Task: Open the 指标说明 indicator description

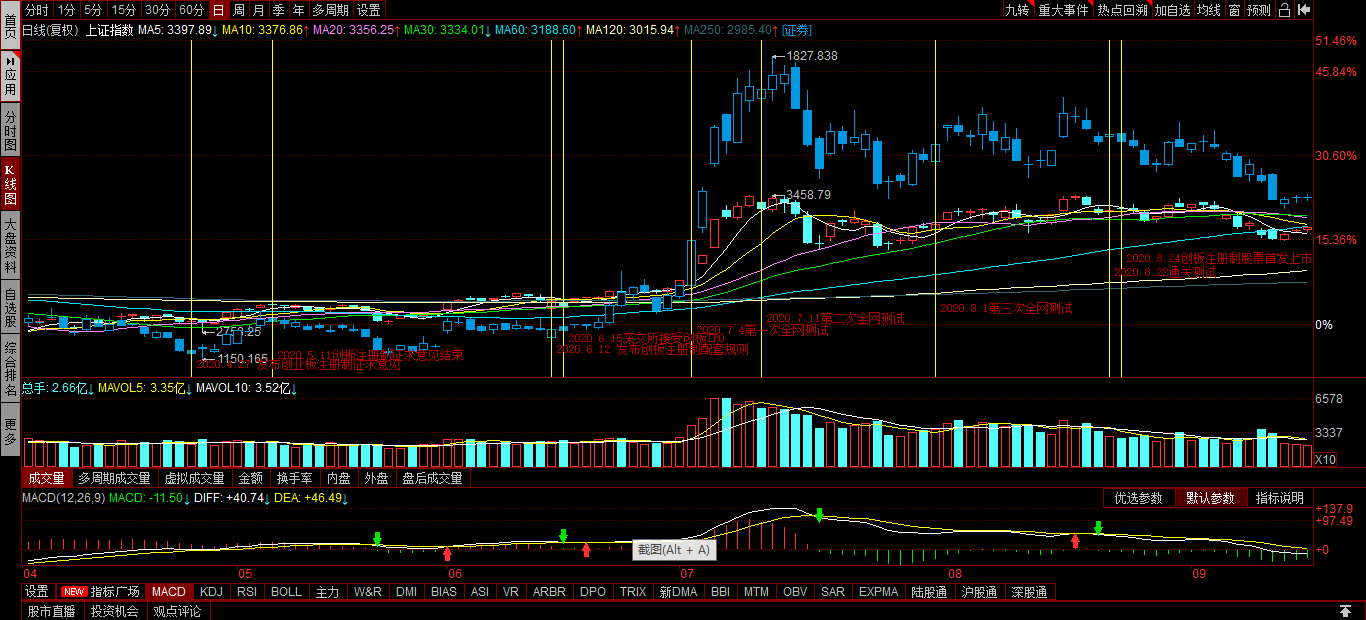Action: tap(1280, 498)
